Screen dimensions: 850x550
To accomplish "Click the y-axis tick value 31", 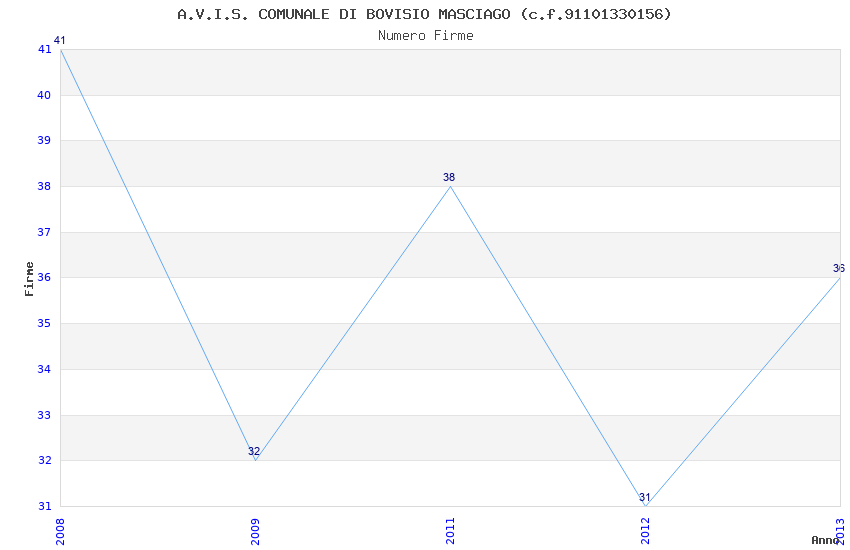I will pyautogui.click(x=44, y=507).
